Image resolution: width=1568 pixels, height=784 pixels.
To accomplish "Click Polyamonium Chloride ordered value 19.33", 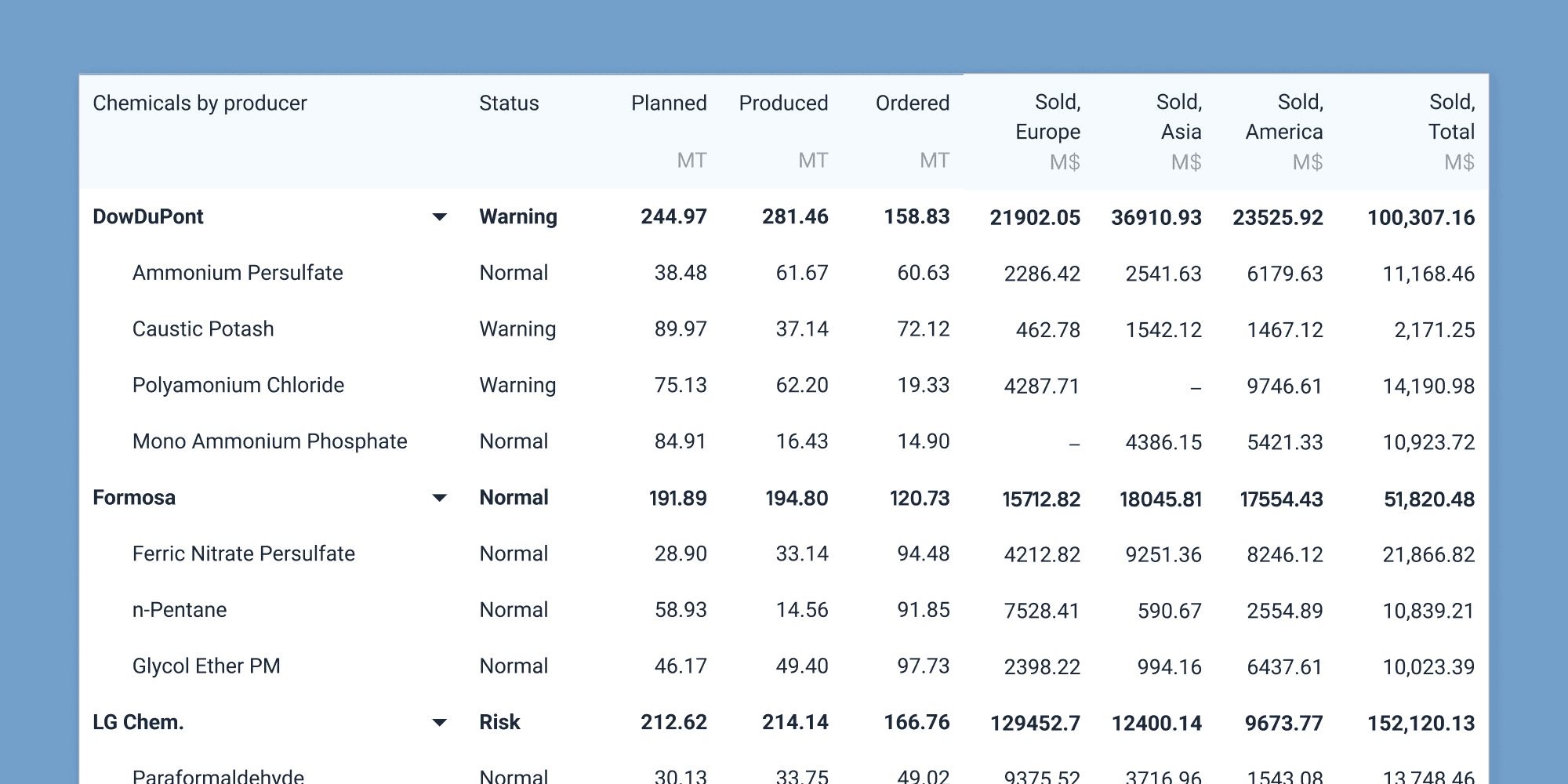I will (x=924, y=385).
